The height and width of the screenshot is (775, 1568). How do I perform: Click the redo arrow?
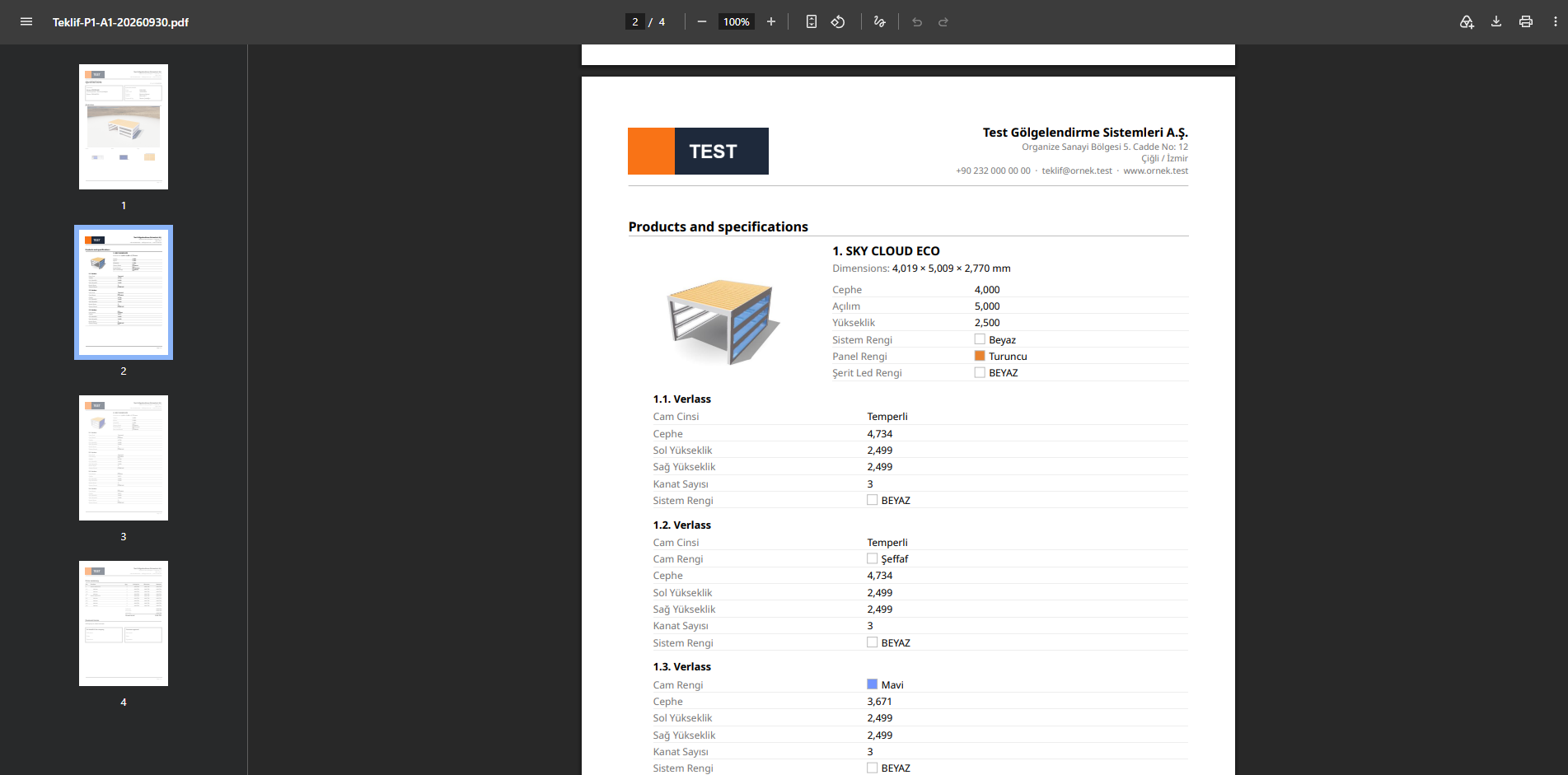click(x=943, y=22)
